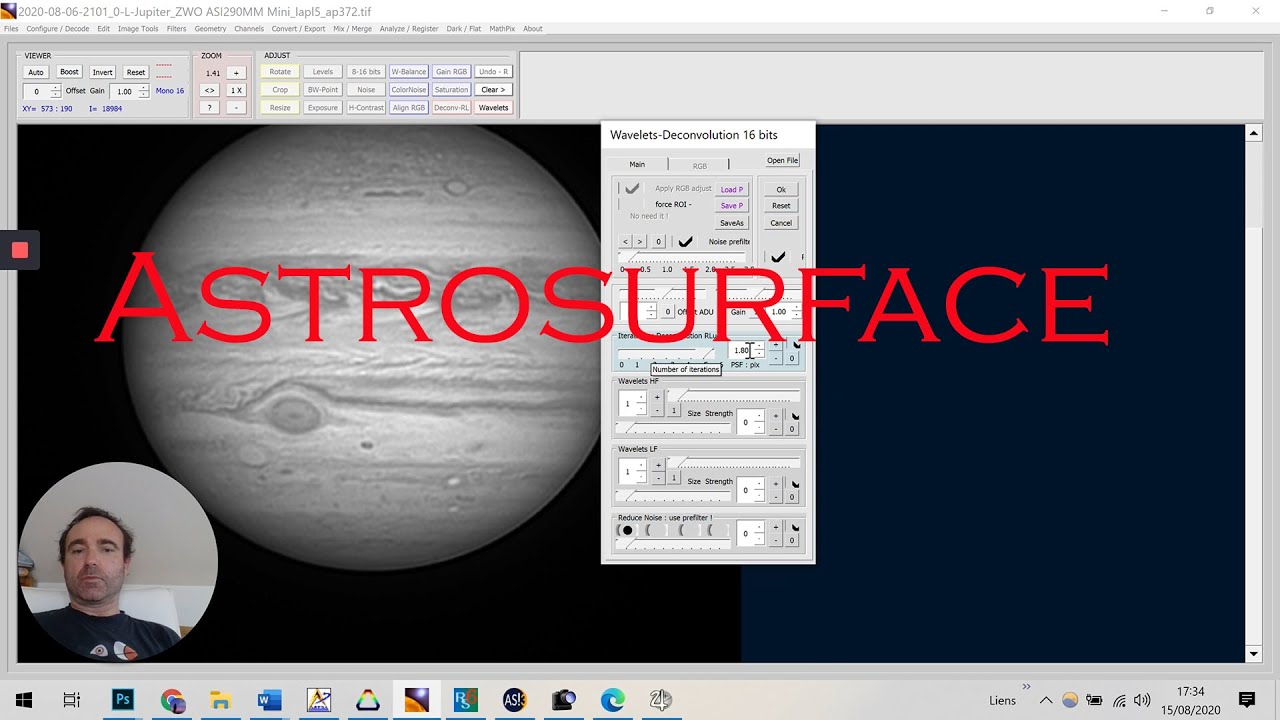The image size is (1280, 720).
Task: Click the <> fit button in ZOOM panel
Action: 210,90
